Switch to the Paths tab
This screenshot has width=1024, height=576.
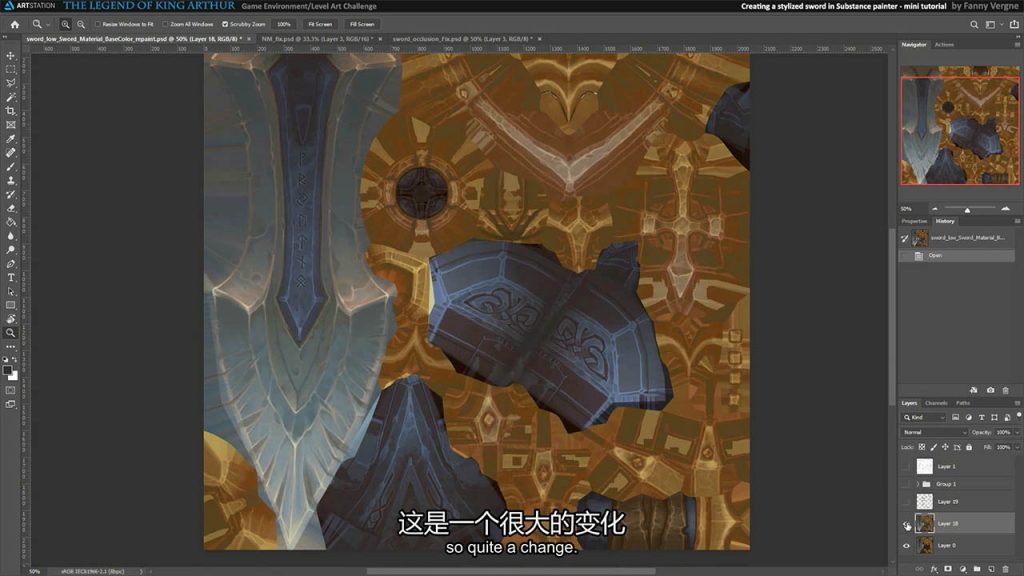pyautogui.click(x=963, y=403)
